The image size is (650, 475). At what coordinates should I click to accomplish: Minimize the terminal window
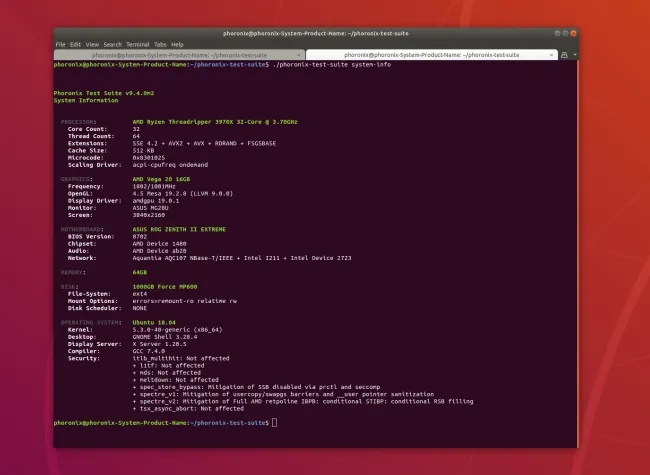(x=558, y=33)
